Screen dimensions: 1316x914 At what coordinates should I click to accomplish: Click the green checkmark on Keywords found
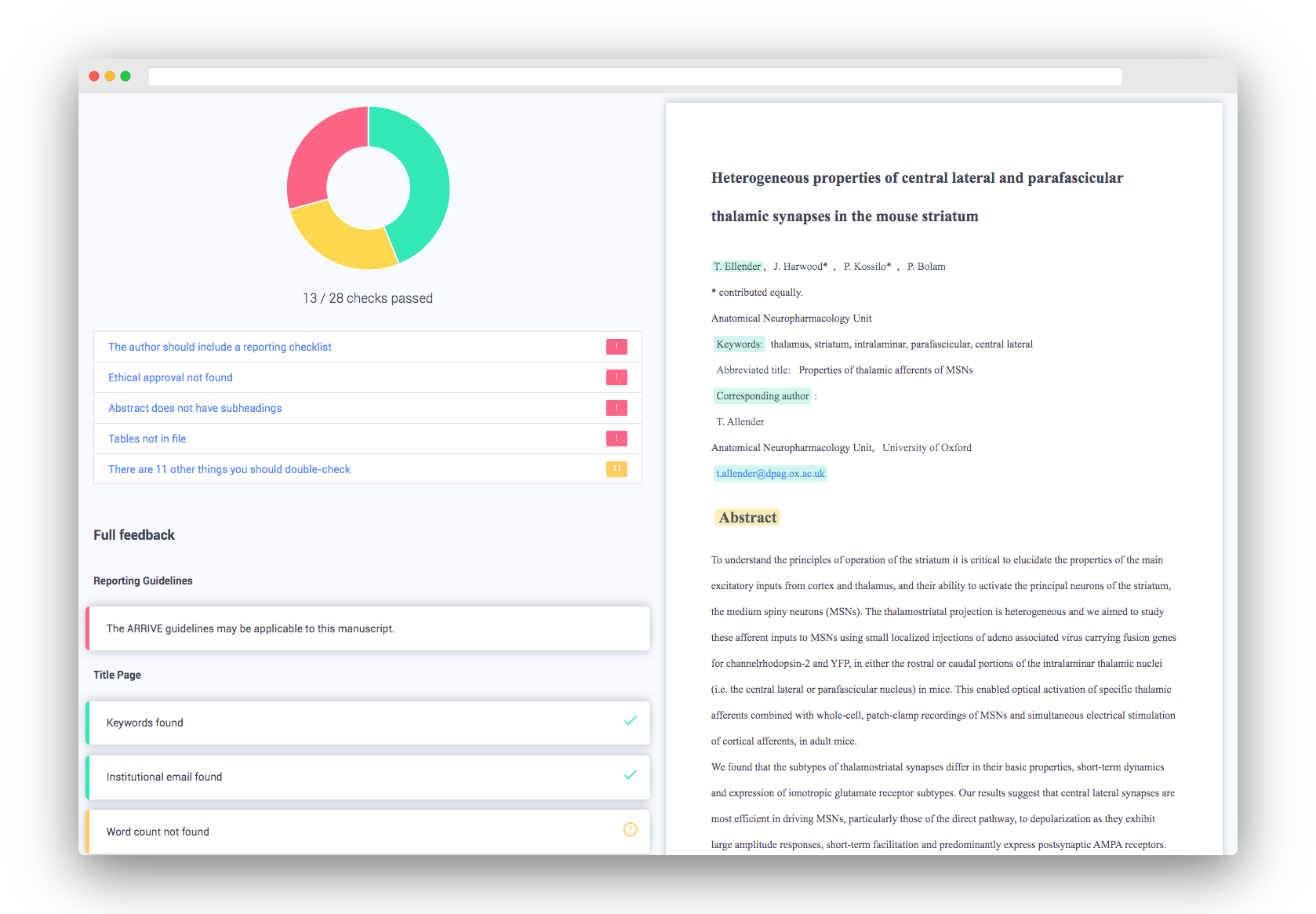(x=630, y=721)
